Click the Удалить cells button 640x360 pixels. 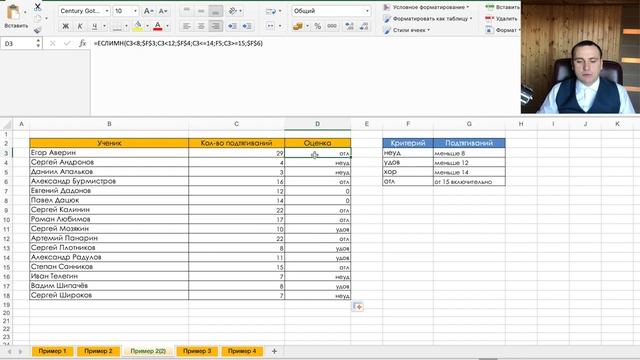tap(501, 19)
